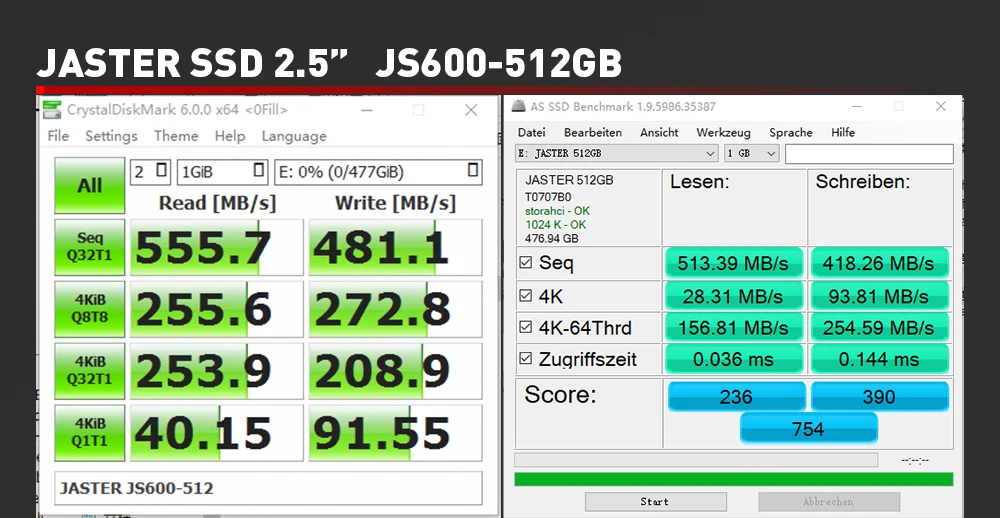Open AS SSD Datei menu
Screen dimensions: 1000x518
tap(531, 133)
